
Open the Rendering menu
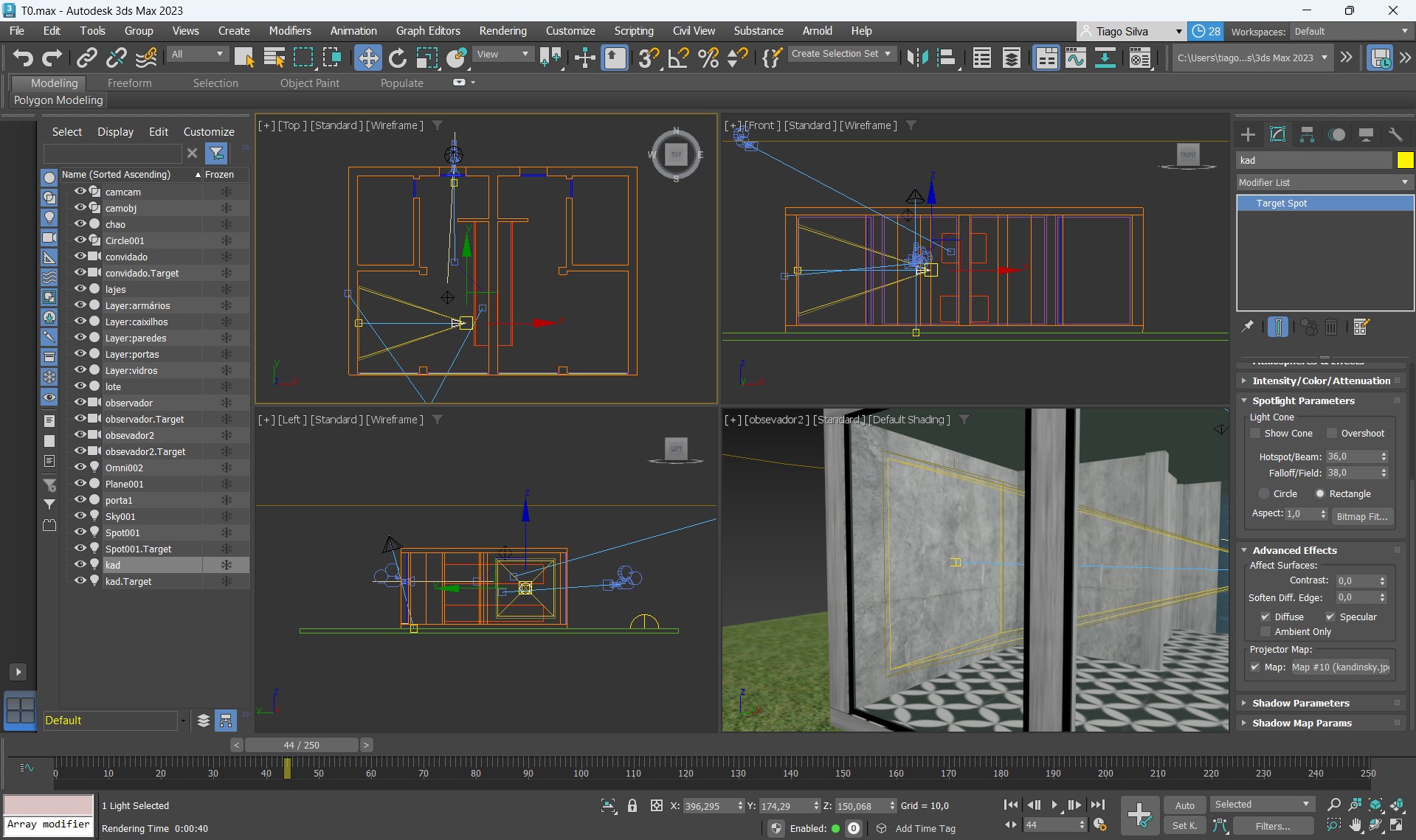(502, 31)
